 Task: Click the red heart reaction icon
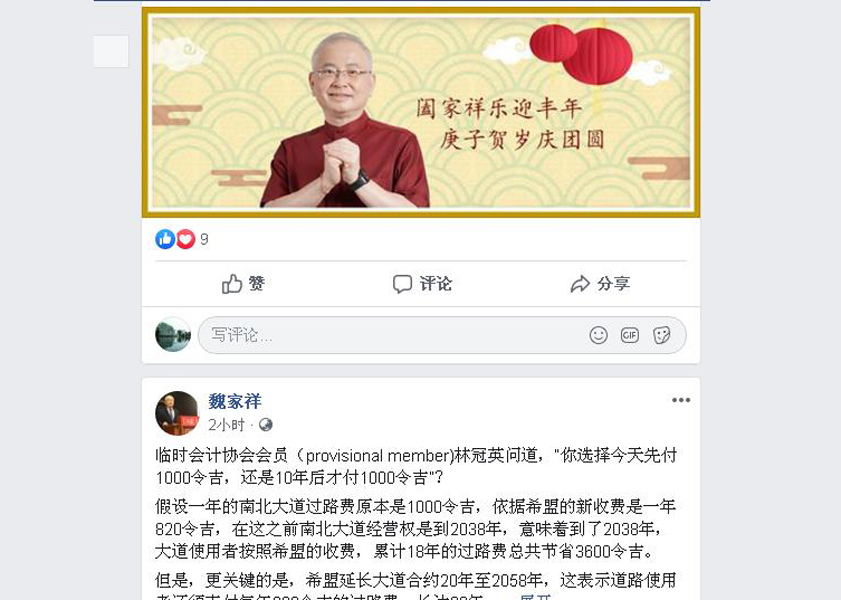pos(186,239)
